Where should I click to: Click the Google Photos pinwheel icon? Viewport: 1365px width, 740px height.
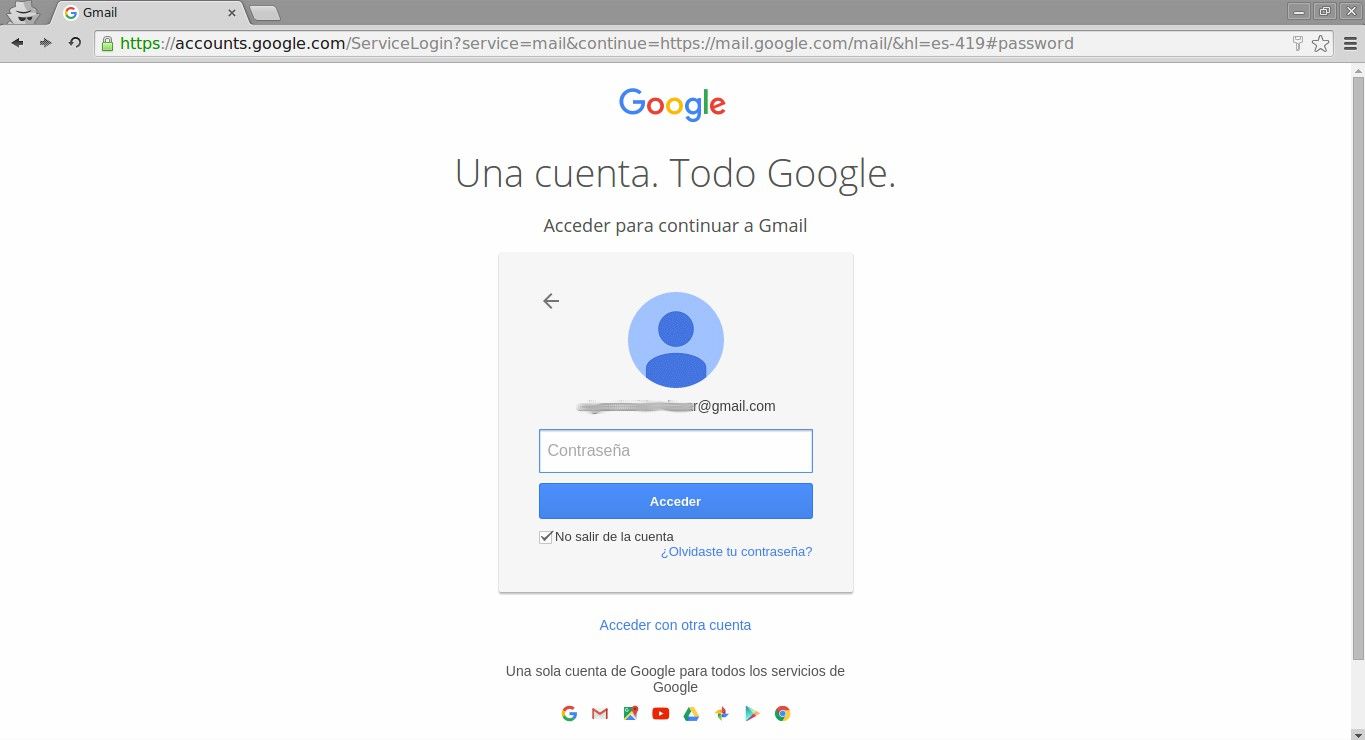721,713
